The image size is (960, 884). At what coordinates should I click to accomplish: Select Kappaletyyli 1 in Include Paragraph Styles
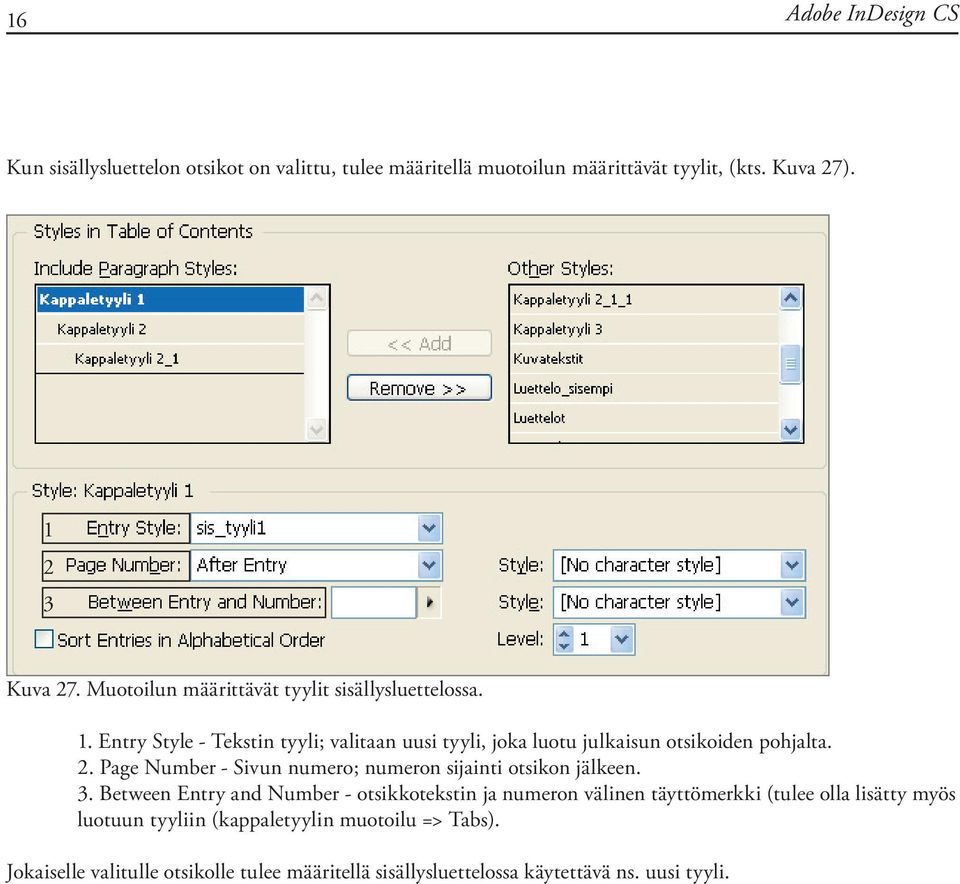170,299
